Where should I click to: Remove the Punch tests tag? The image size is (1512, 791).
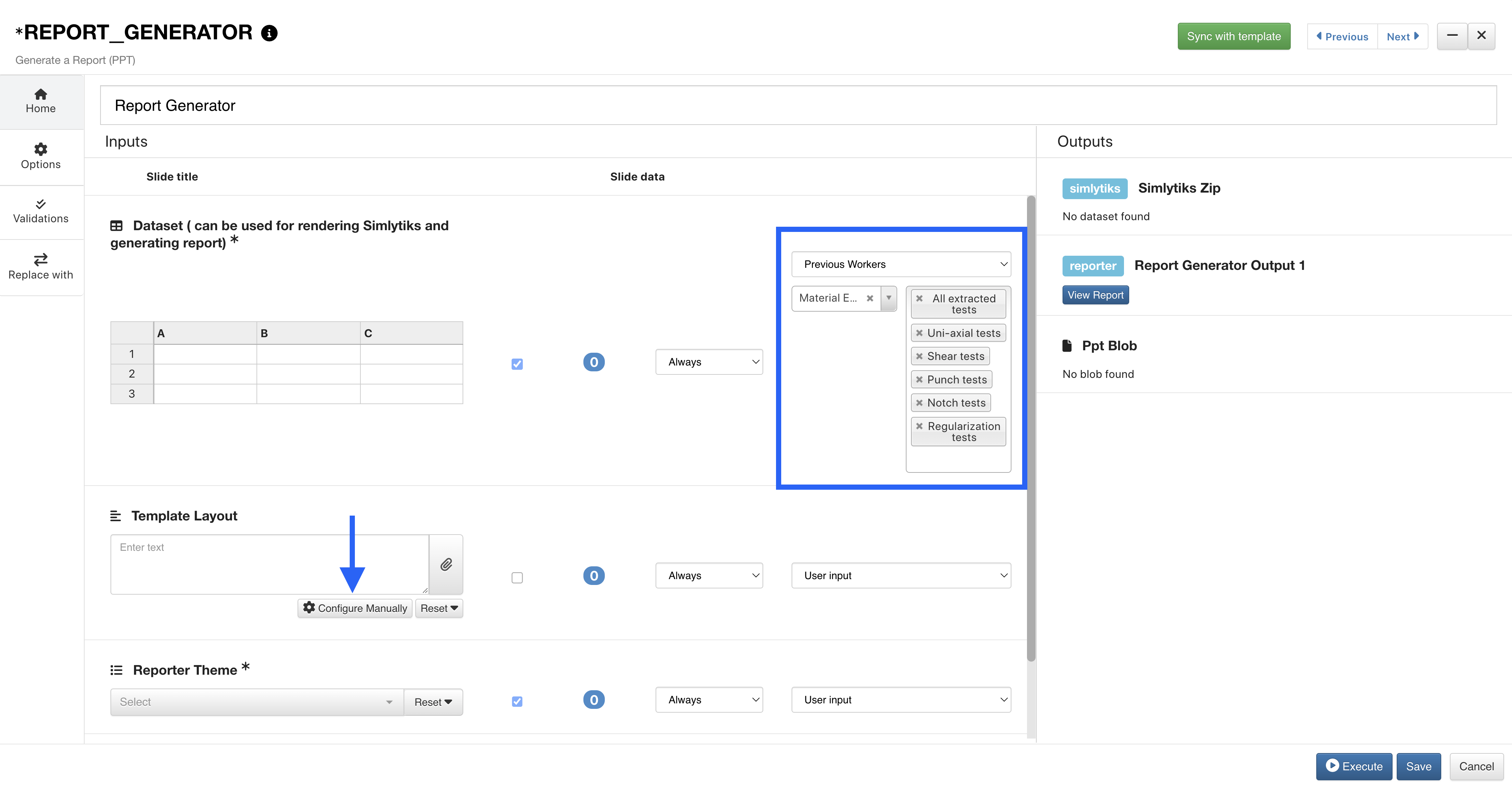[x=920, y=380]
